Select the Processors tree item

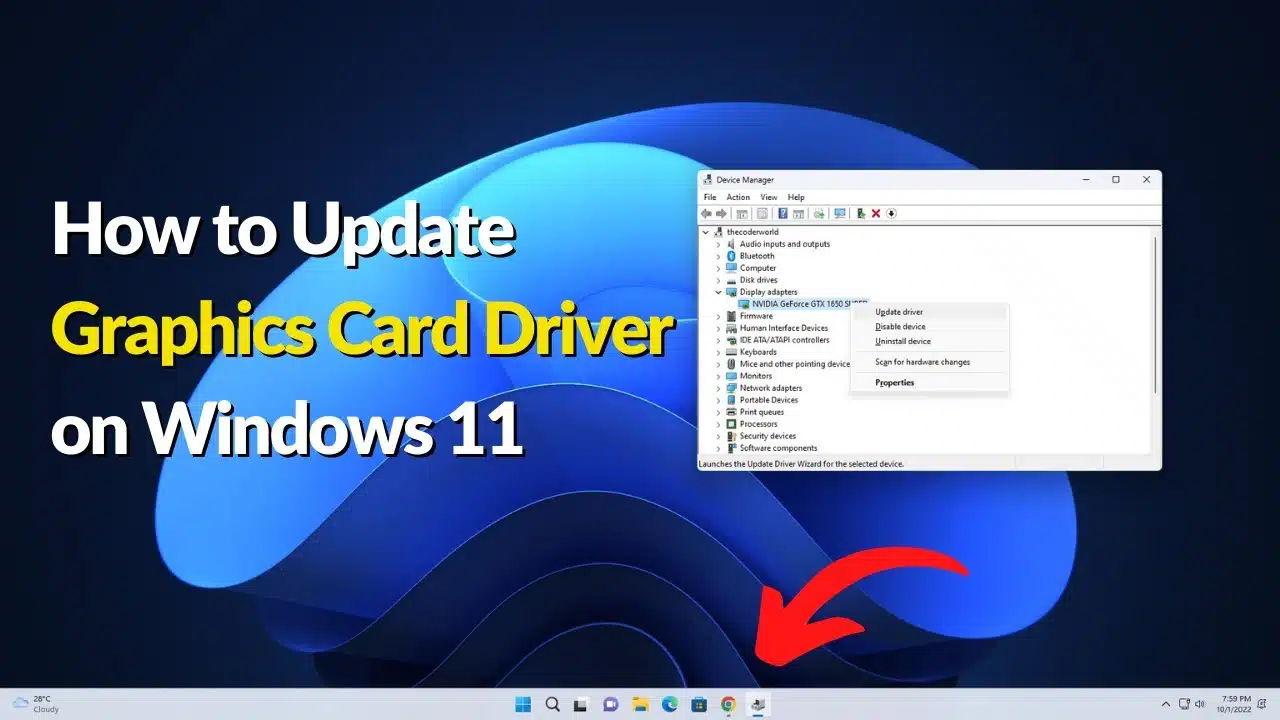(x=758, y=424)
